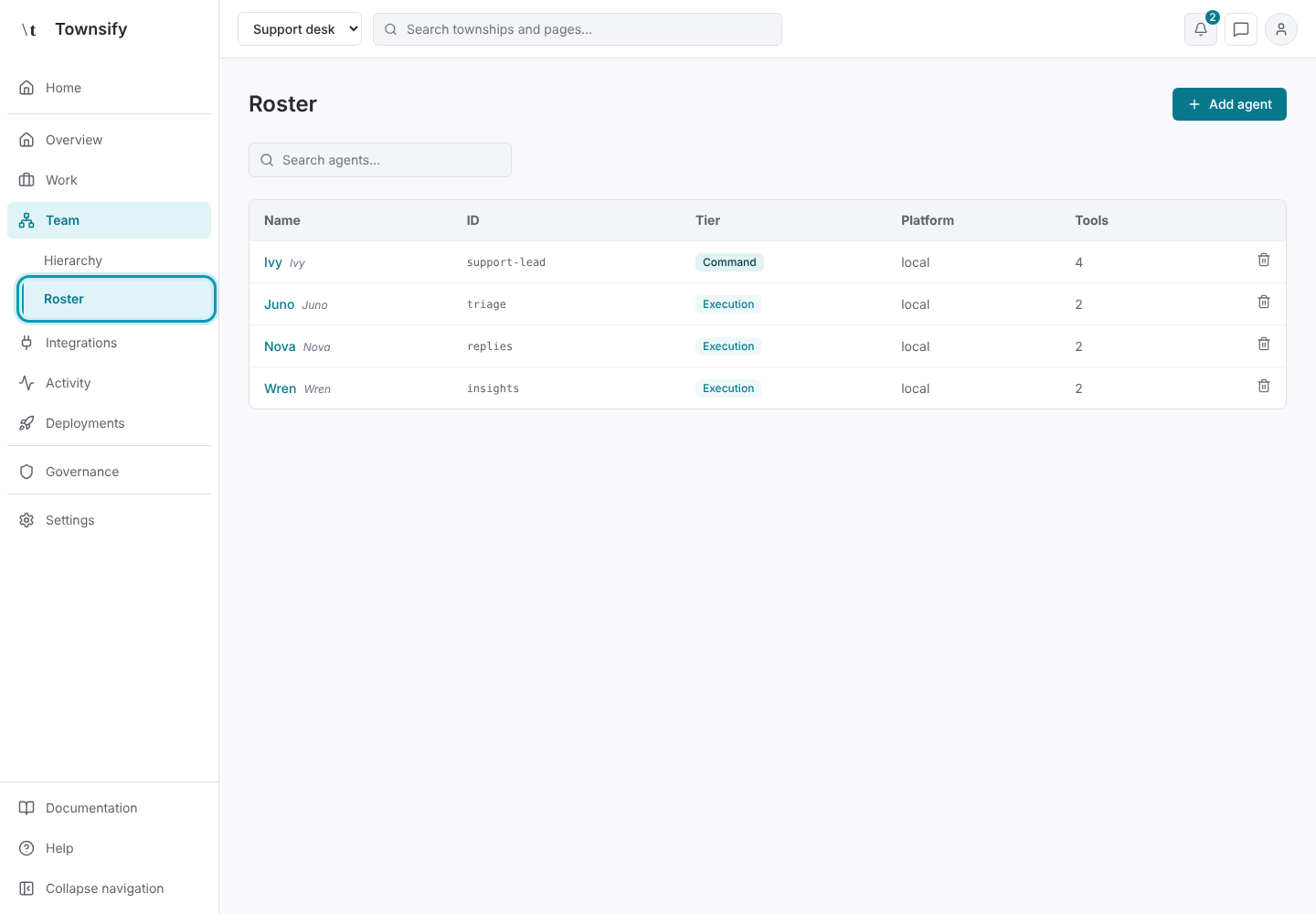The height and width of the screenshot is (914, 1316).
Task: Open Settings in sidebar
Action: pos(109,520)
